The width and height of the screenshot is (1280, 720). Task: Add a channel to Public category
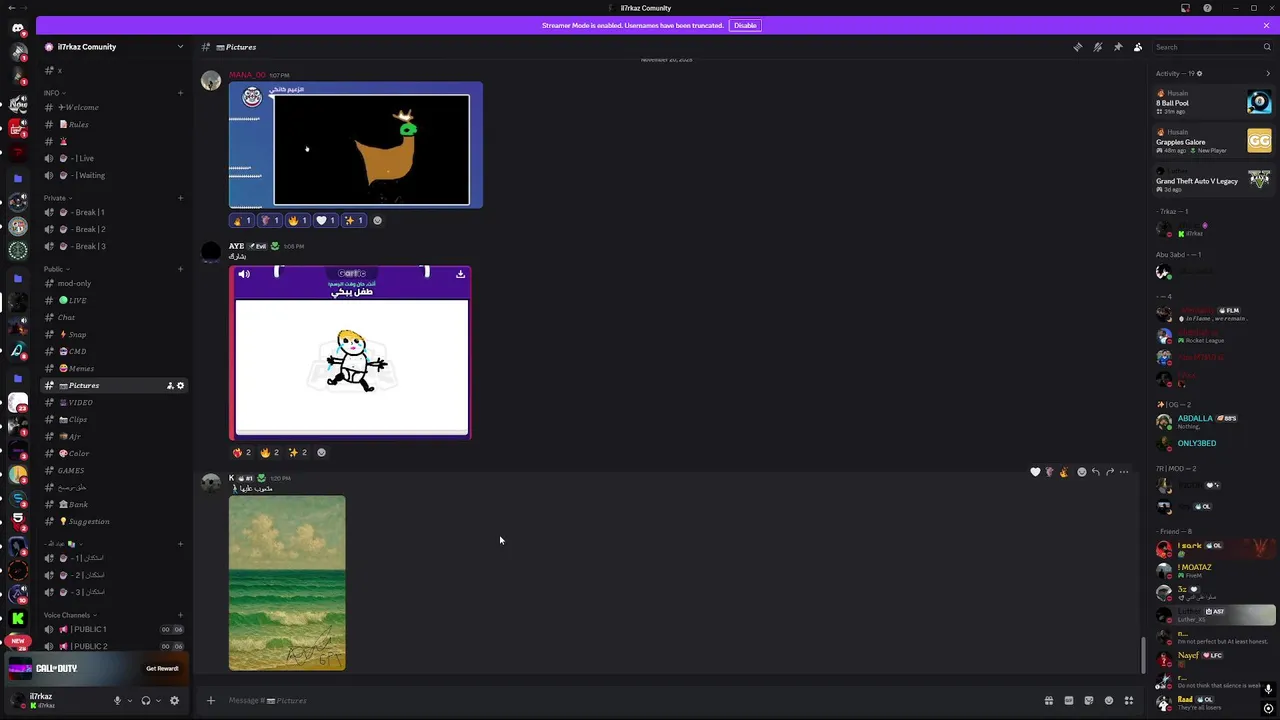pos(180,269)
